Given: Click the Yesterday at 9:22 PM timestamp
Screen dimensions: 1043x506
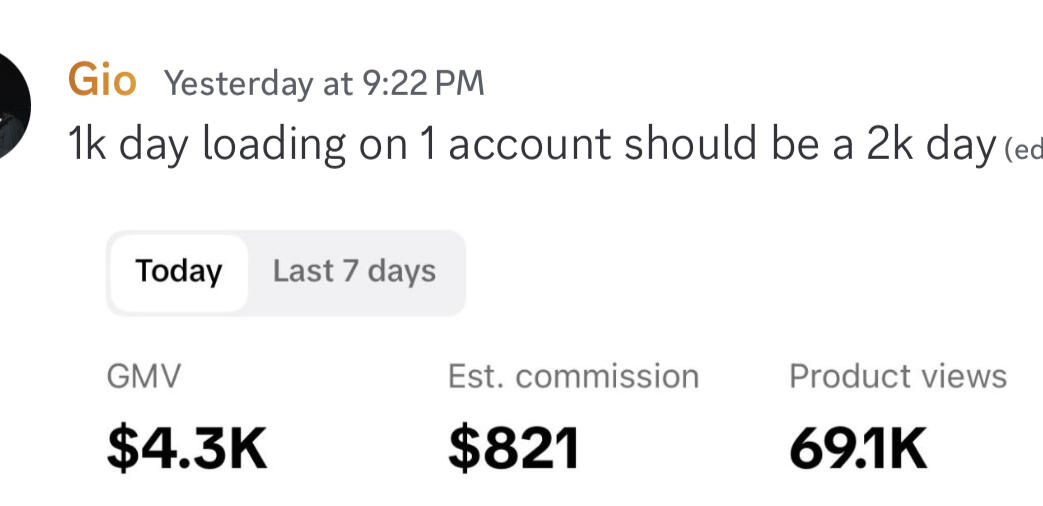Looking at the screenshot, I should (324, 83).
